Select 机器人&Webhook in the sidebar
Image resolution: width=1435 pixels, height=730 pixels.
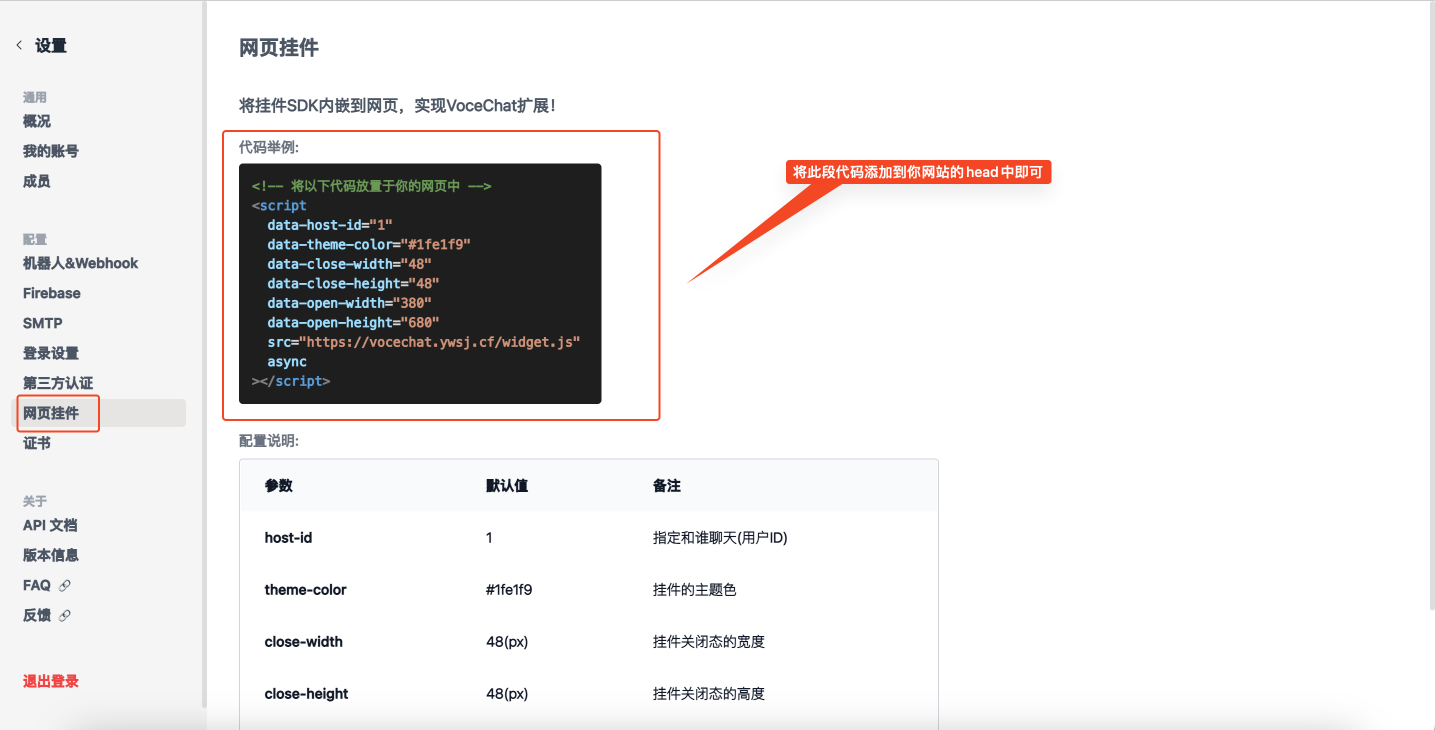click(81, 263)
